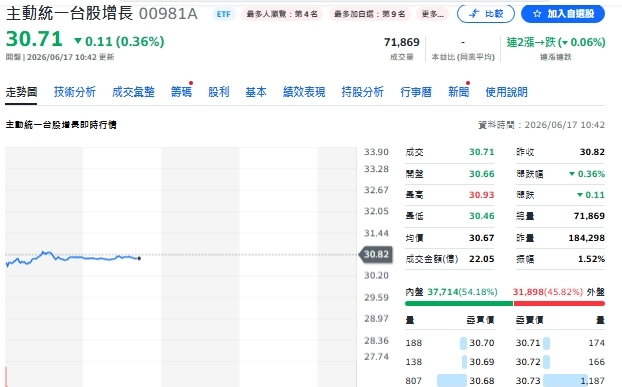Open the 最多人瀏覽 第4名 ranking tag
Viewport: 622px width, 387px height.
[x=282, y=14]
